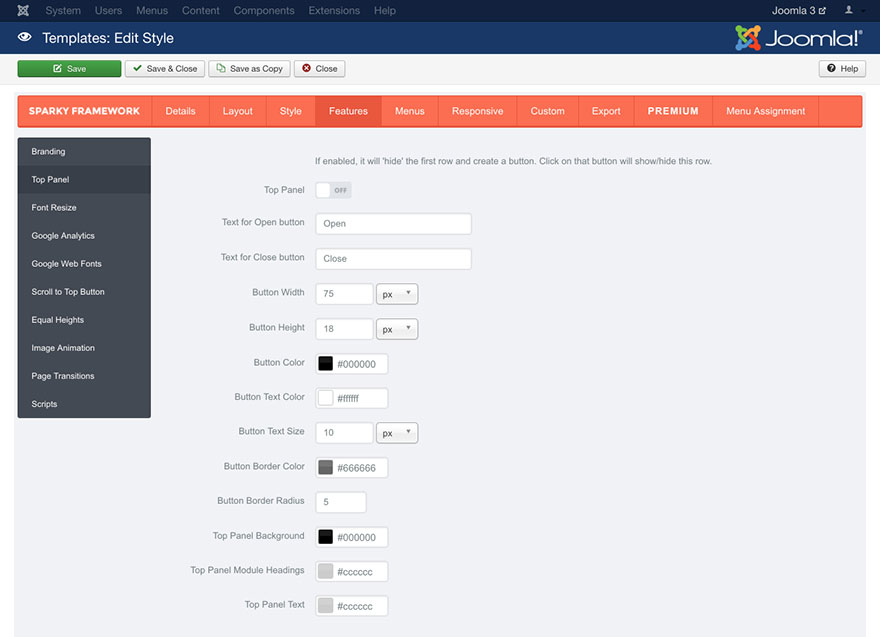Click the Button Text Size value field

click(345, 433)
